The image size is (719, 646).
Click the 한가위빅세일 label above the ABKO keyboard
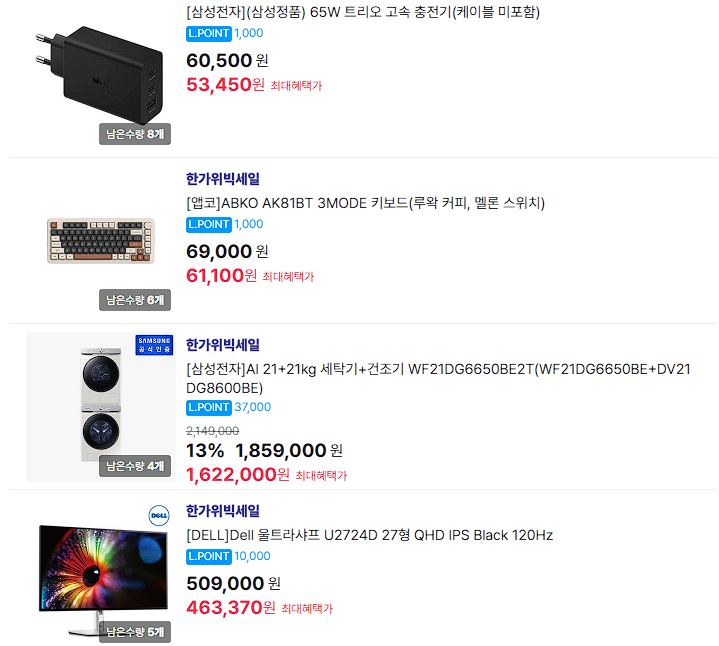(x=223, y=179)
